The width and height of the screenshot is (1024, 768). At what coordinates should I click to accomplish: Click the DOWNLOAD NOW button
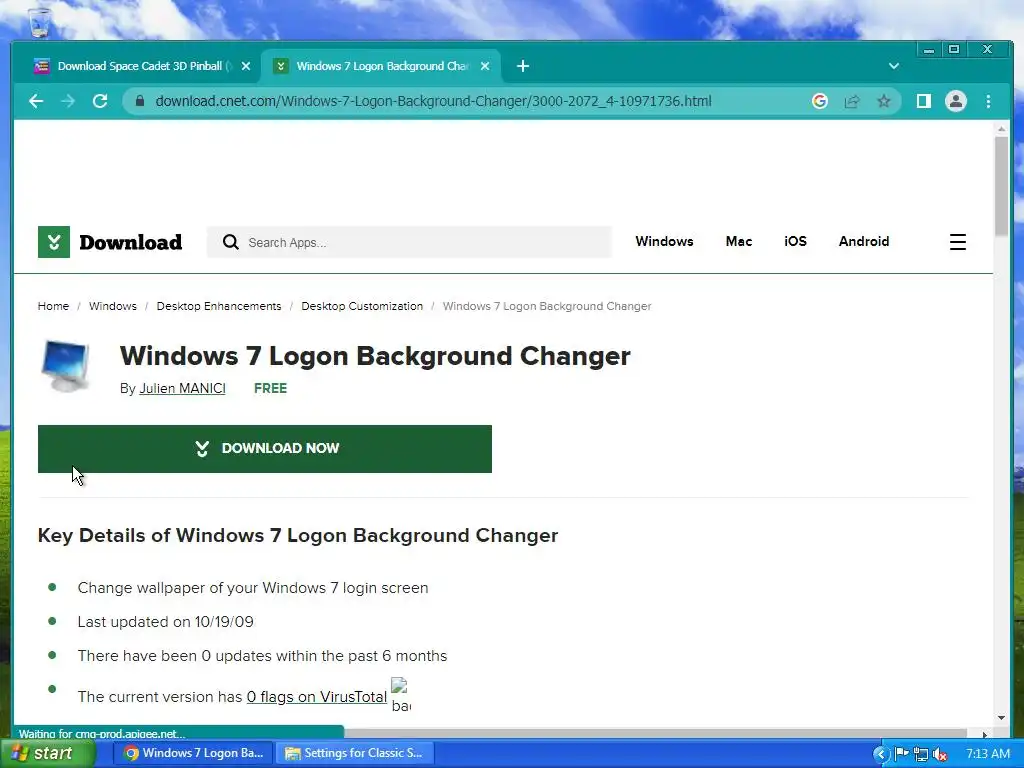tap(264, 449)
